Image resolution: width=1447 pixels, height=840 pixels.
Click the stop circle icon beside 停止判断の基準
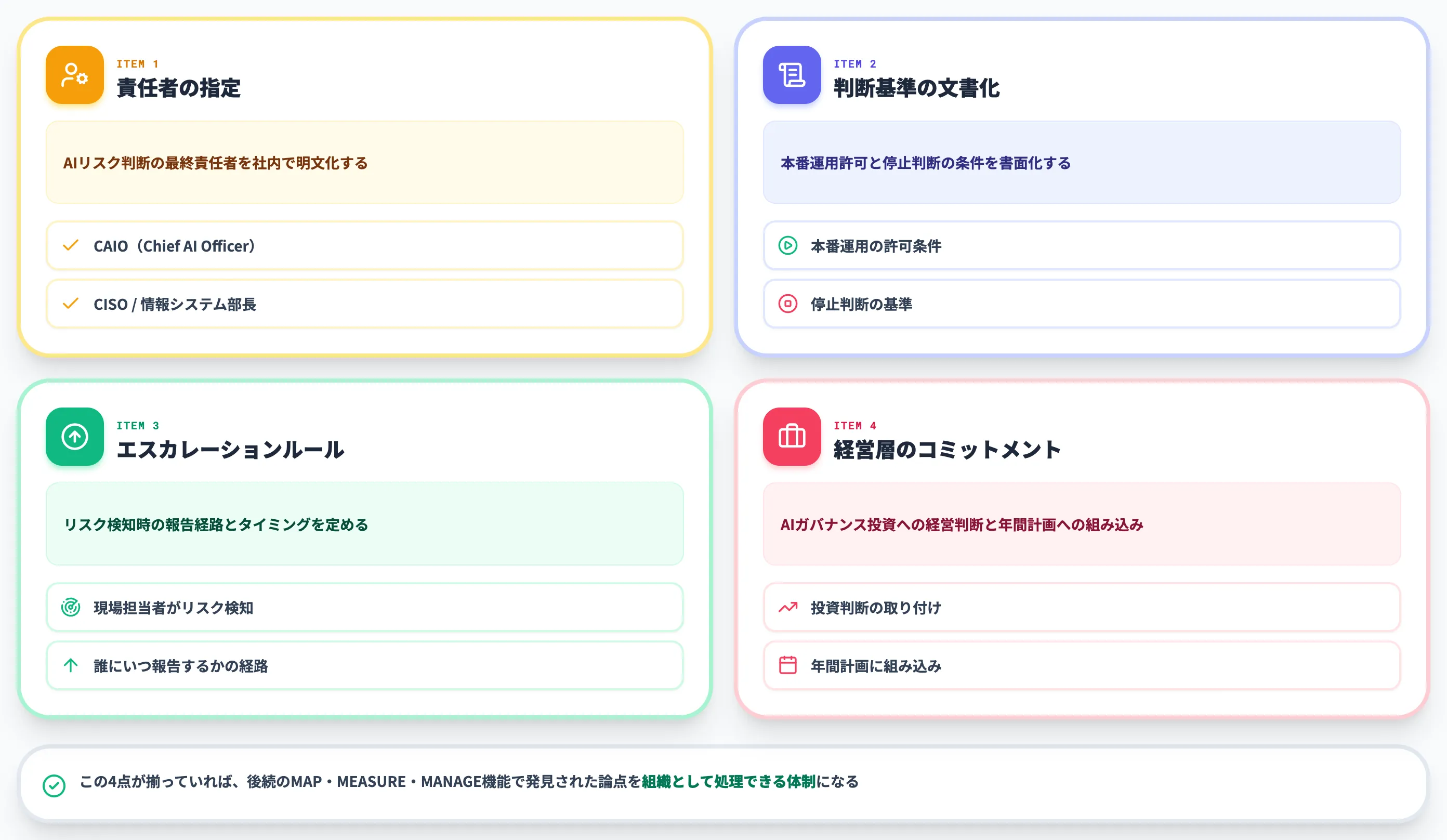pos(788,304)
